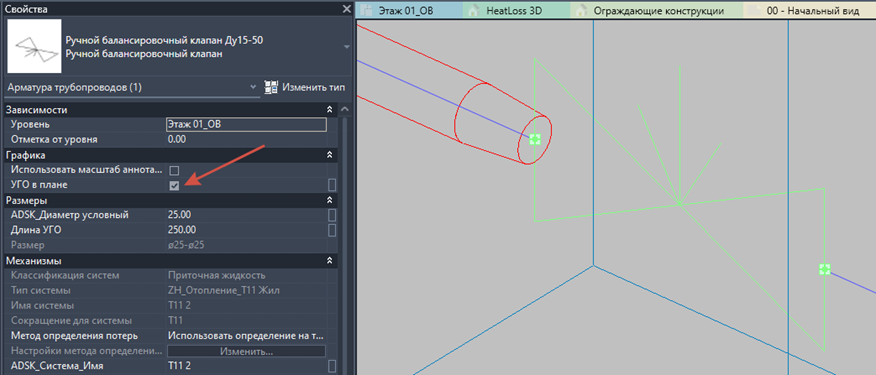This screenshot has width=876, height=375.
Task: Select the Классификация систем value Приточная жидкость
Action: (x=216, y=276)
